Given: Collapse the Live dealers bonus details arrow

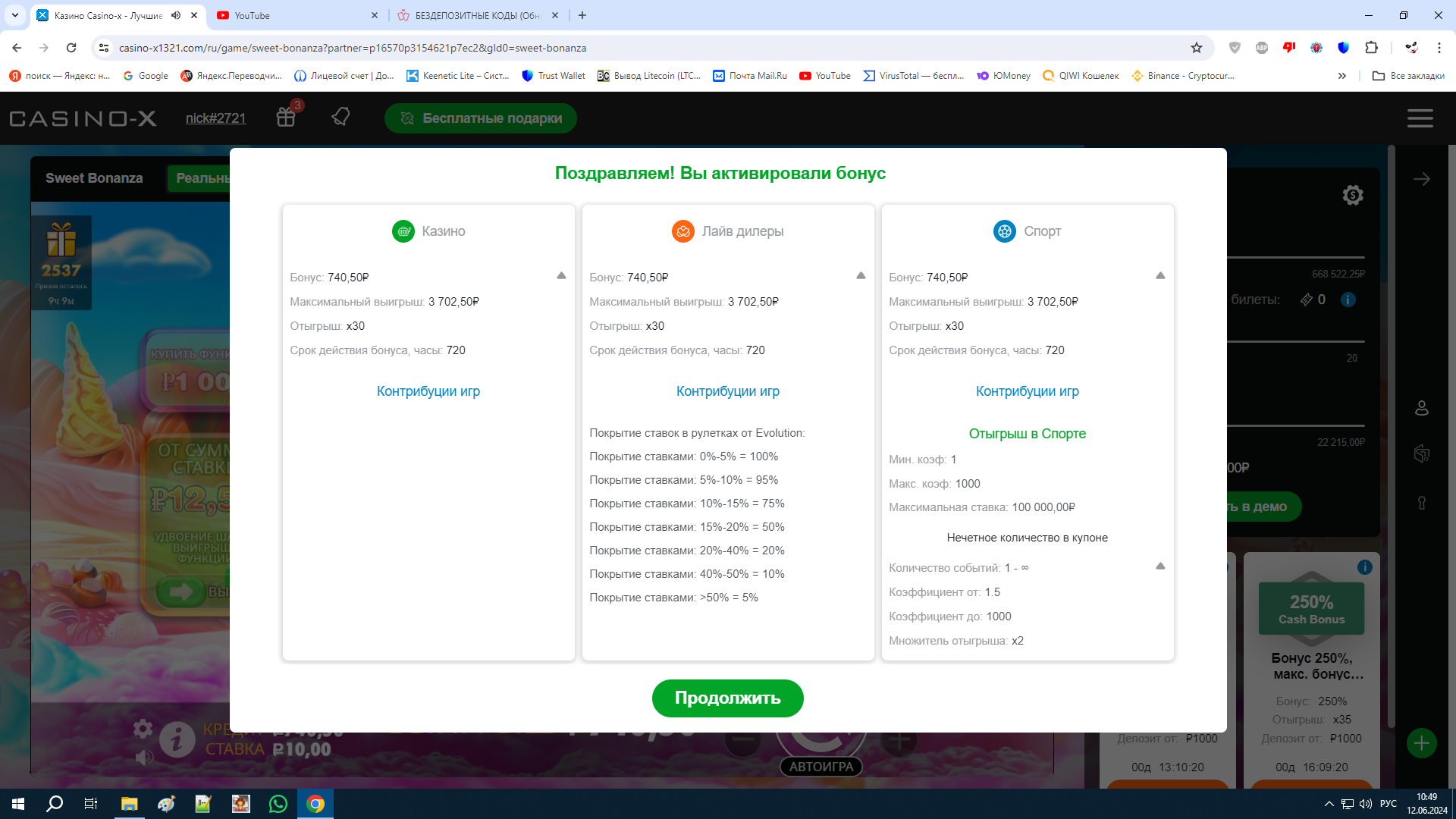Looking at the screenshot, I should click(861, 276).
